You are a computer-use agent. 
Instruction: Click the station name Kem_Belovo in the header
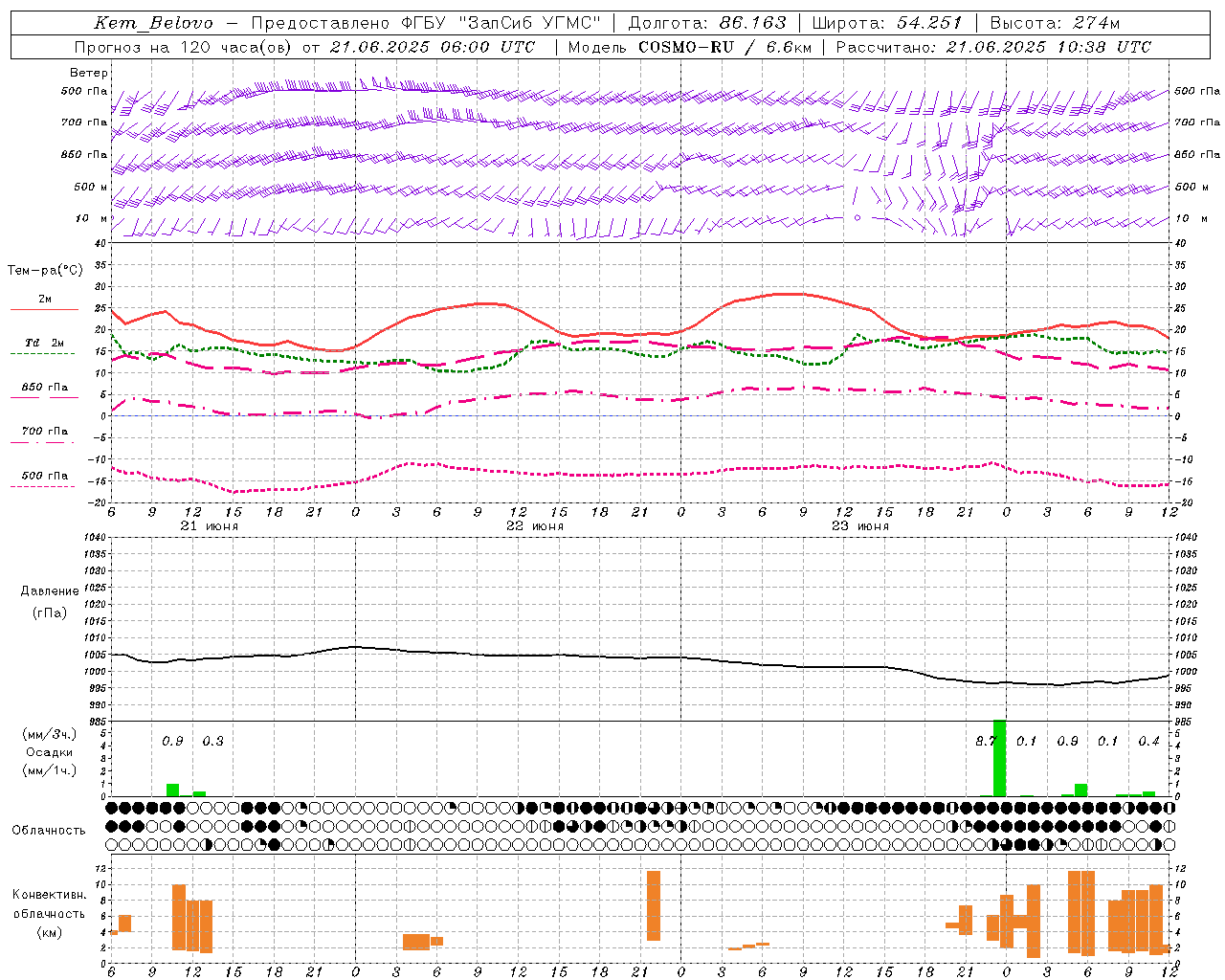[153, 23]
